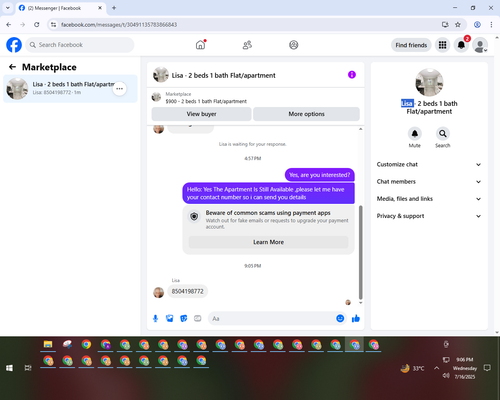Expand the Customize chat section
Image resolution: width=500 pixels, height=400 pixels.
click(429, 164)
